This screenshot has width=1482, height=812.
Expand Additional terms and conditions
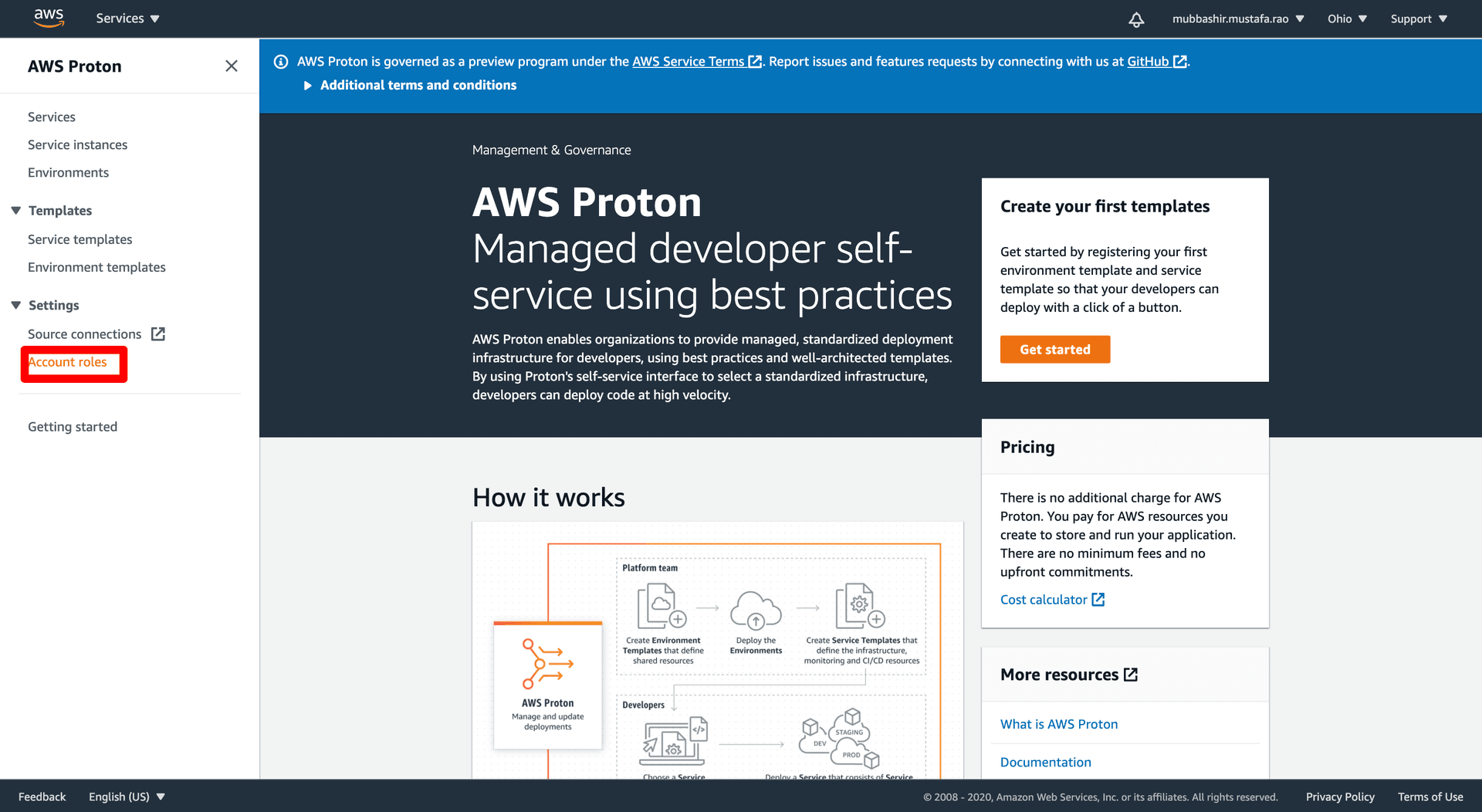coord(410,86)
